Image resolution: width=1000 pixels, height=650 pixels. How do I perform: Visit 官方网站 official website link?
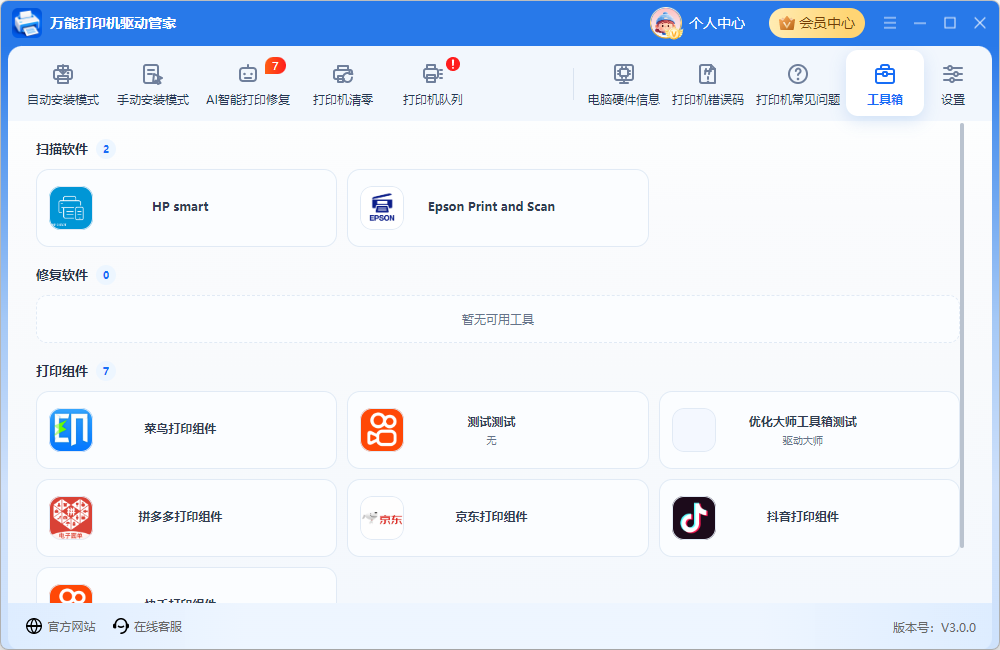pos(71,627)
